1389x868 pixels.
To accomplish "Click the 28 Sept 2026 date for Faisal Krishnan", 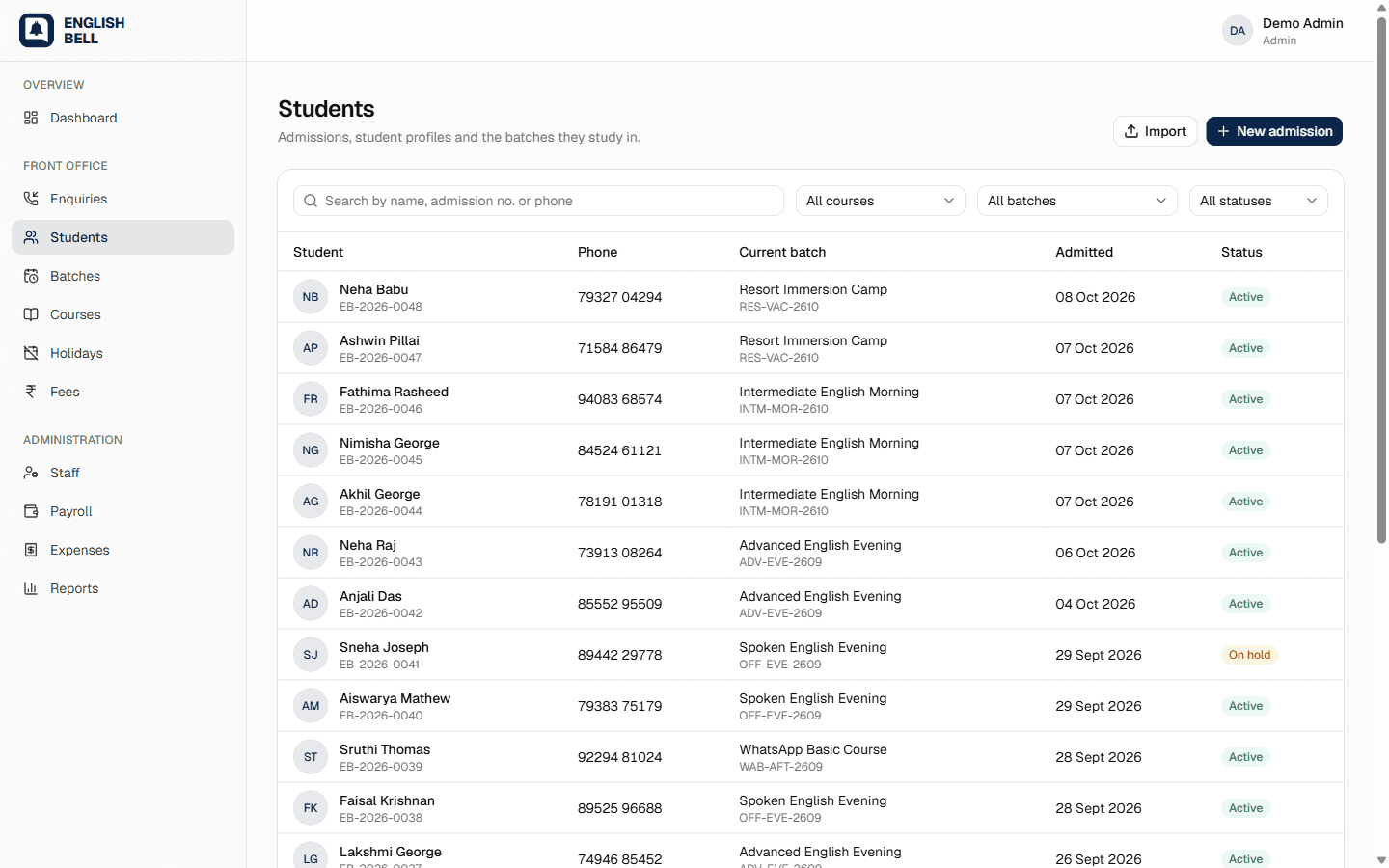I will pos(1099,808).
